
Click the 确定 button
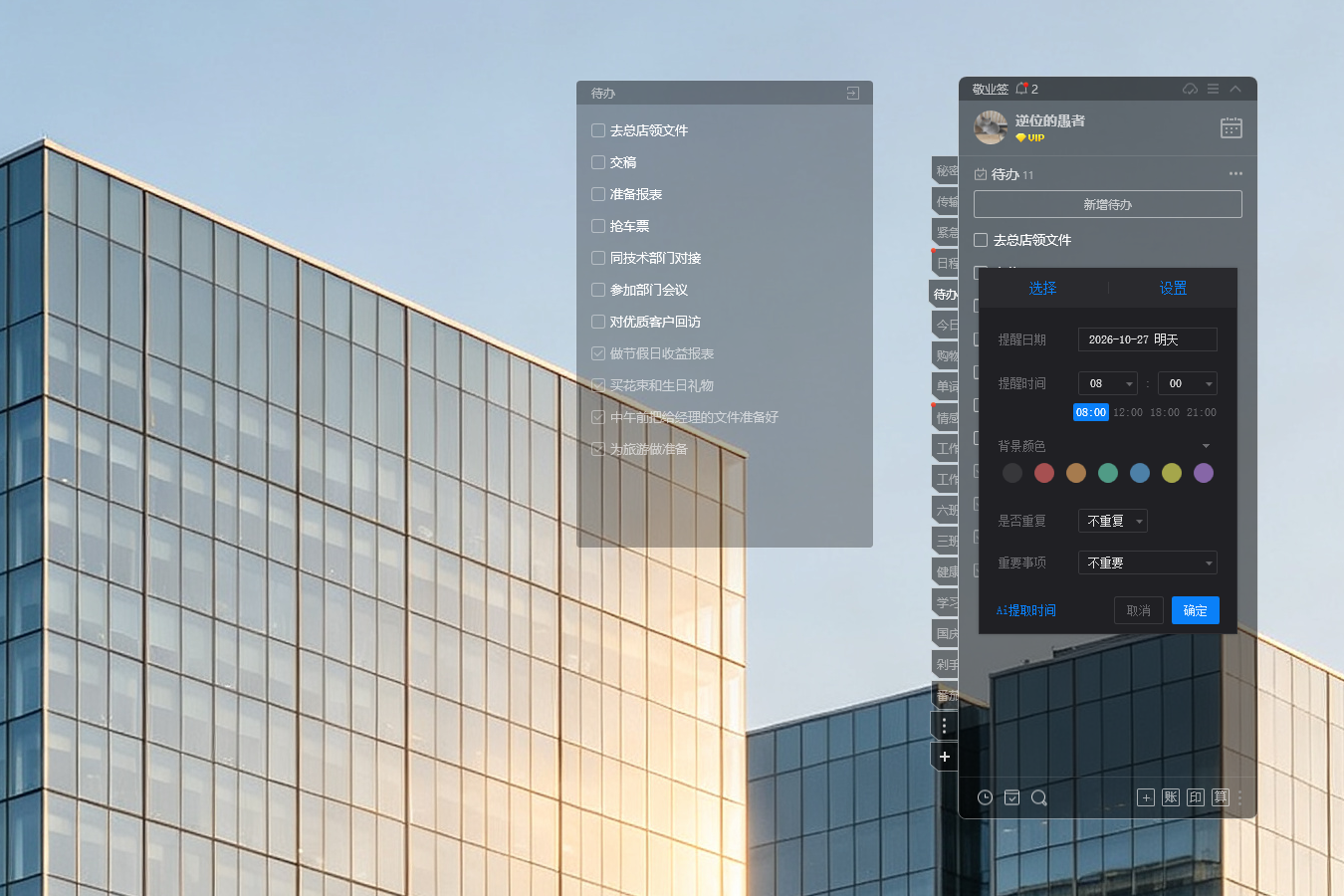point(1196,610)
